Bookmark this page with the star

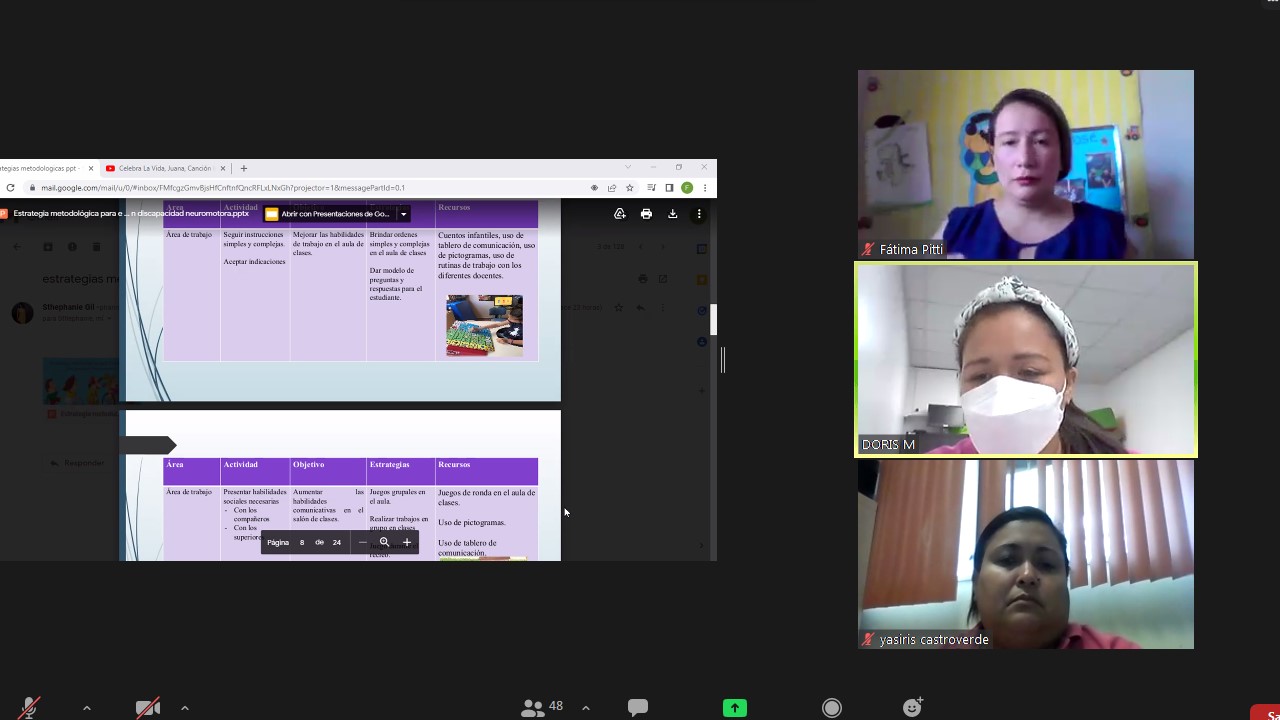(x=630, y=188)
